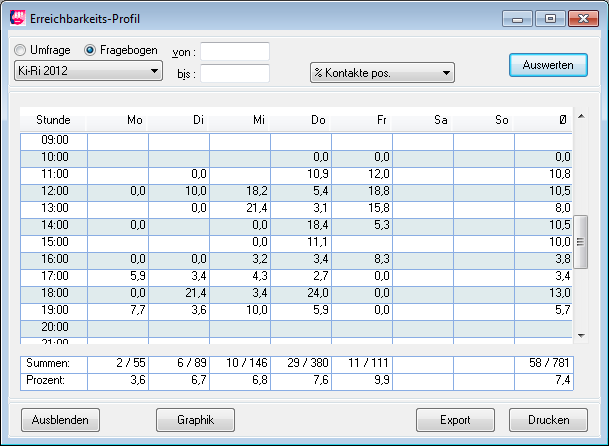Click the Do column header
Viewport: 609px width, 446px height.
(x=318, y=119)
